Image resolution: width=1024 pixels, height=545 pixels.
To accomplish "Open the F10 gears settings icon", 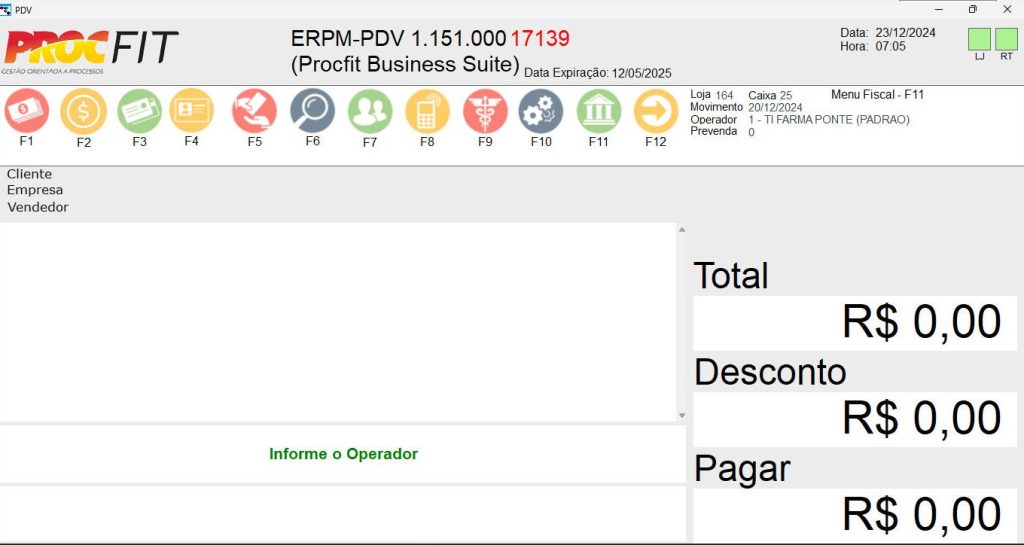I will click(541, 112).
